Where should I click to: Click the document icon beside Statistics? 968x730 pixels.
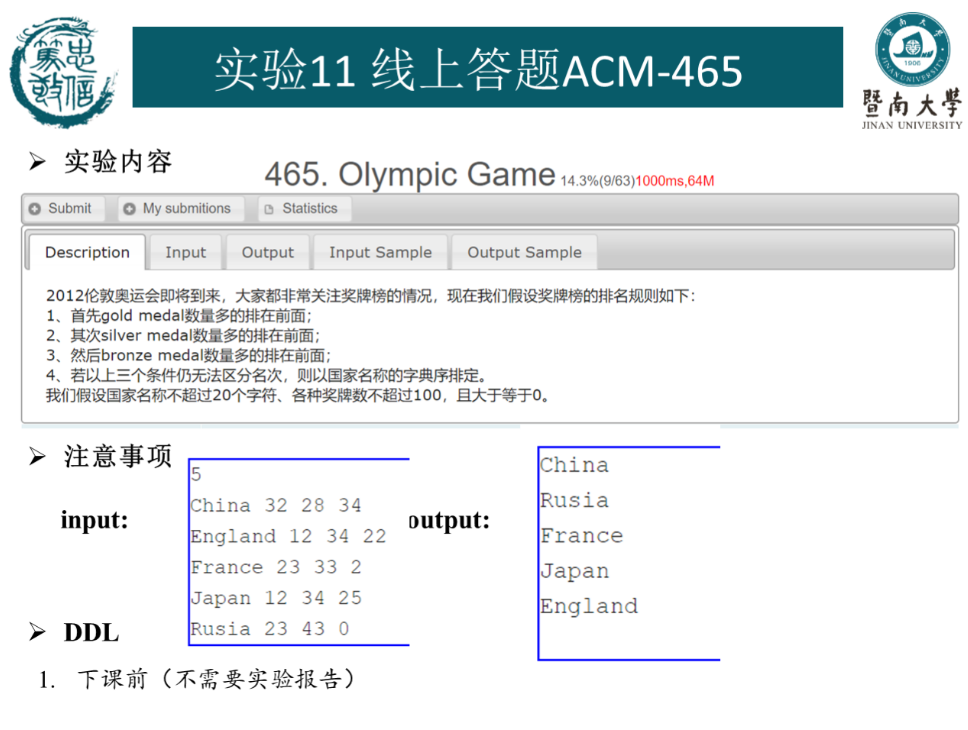(x=268, y=209)
